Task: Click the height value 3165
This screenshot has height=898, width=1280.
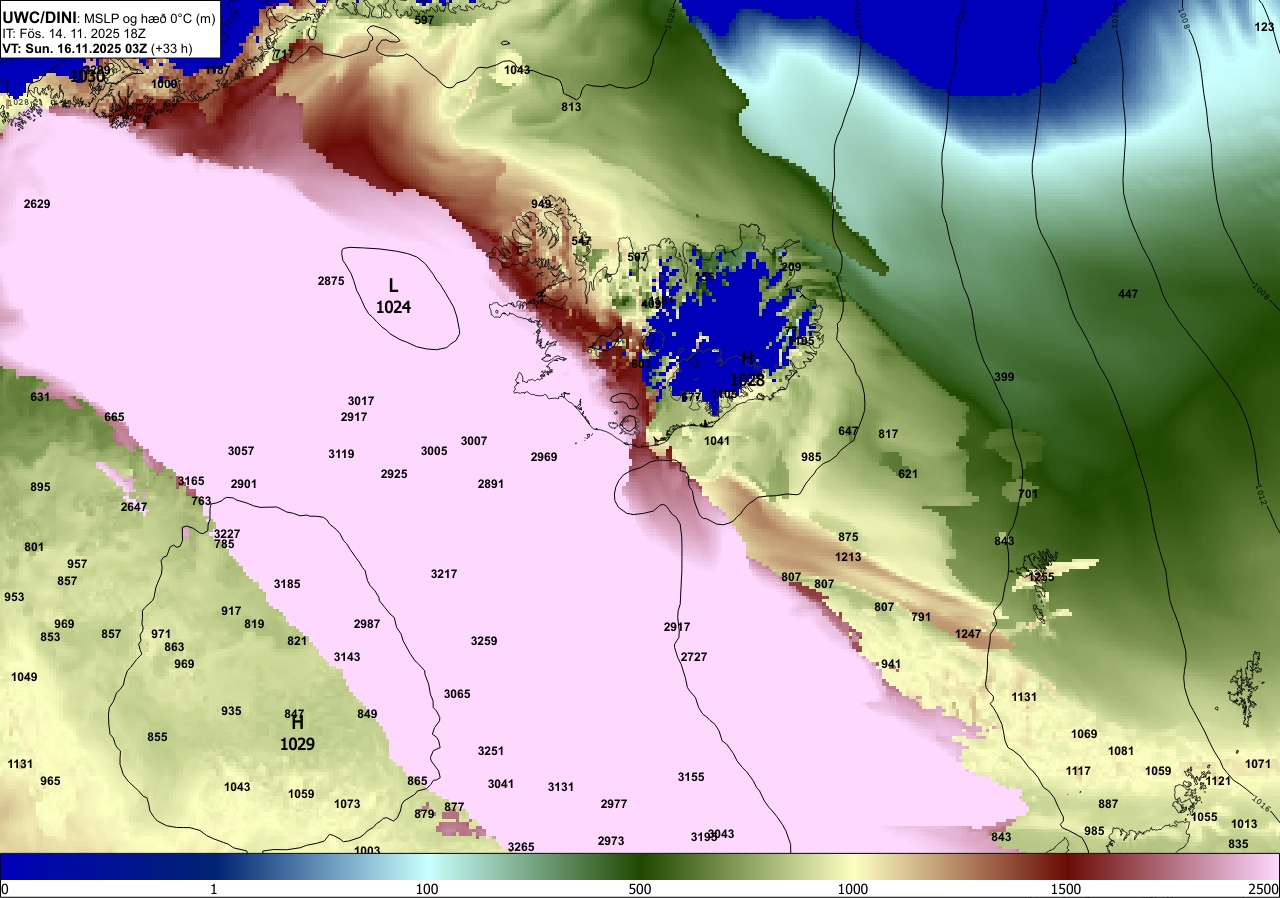Action: tap(191, 481)
